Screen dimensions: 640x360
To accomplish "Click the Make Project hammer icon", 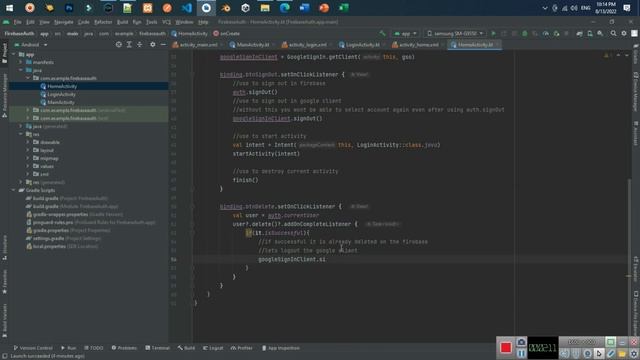I will click(382, 33).
